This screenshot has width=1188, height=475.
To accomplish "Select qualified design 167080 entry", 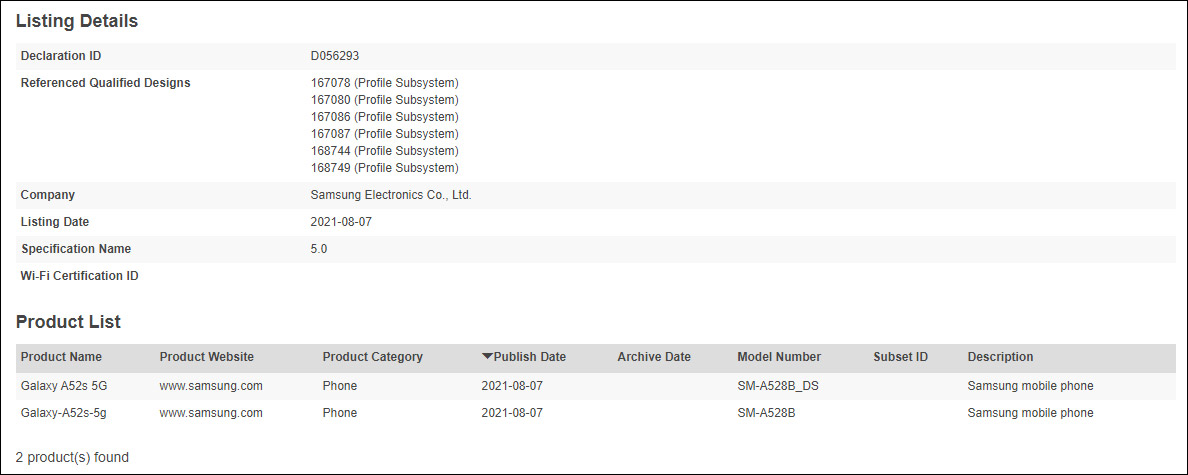I will (384, 100).
